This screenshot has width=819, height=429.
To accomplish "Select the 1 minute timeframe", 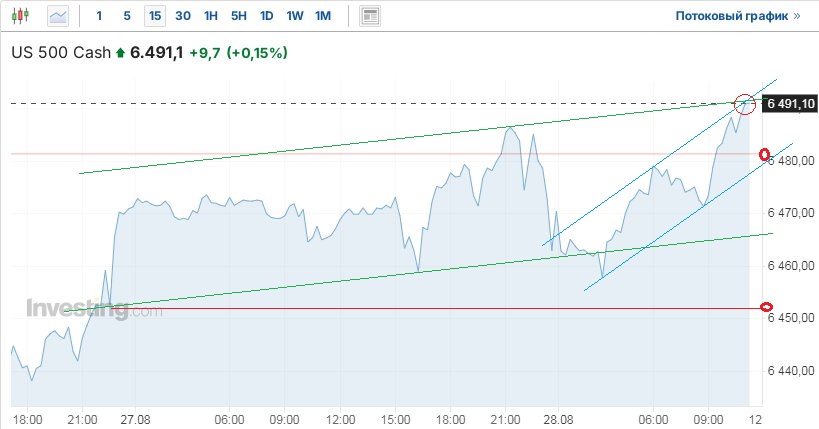I will 98,16.
